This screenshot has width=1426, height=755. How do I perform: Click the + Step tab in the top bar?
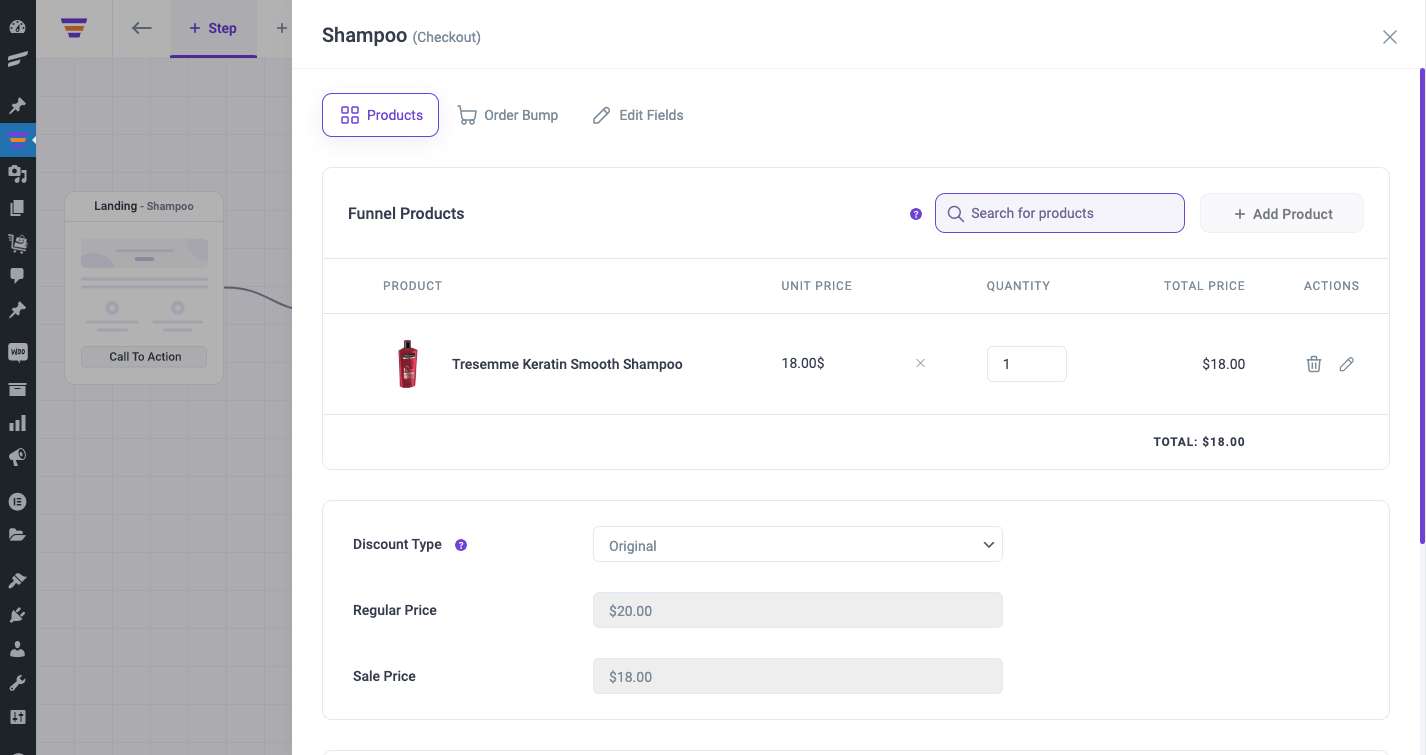213,28
